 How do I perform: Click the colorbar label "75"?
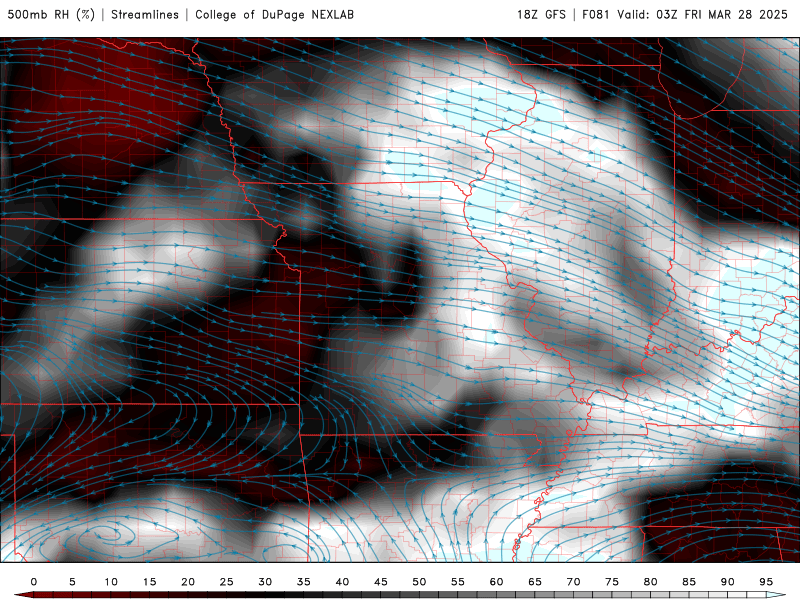point(612,582)
